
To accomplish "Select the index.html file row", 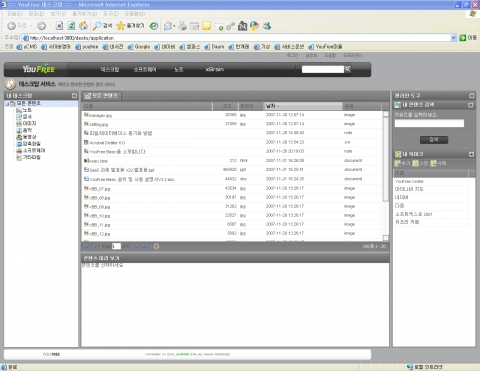I will coord(232,161).
